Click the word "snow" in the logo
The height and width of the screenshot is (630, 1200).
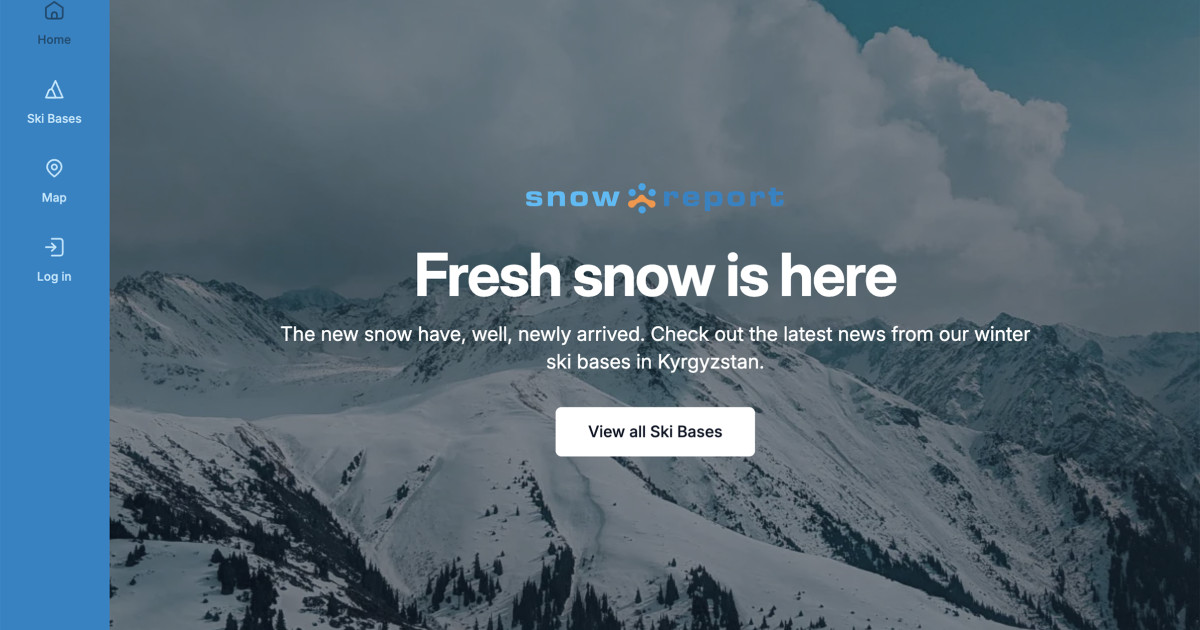click(x=573, y=199)
